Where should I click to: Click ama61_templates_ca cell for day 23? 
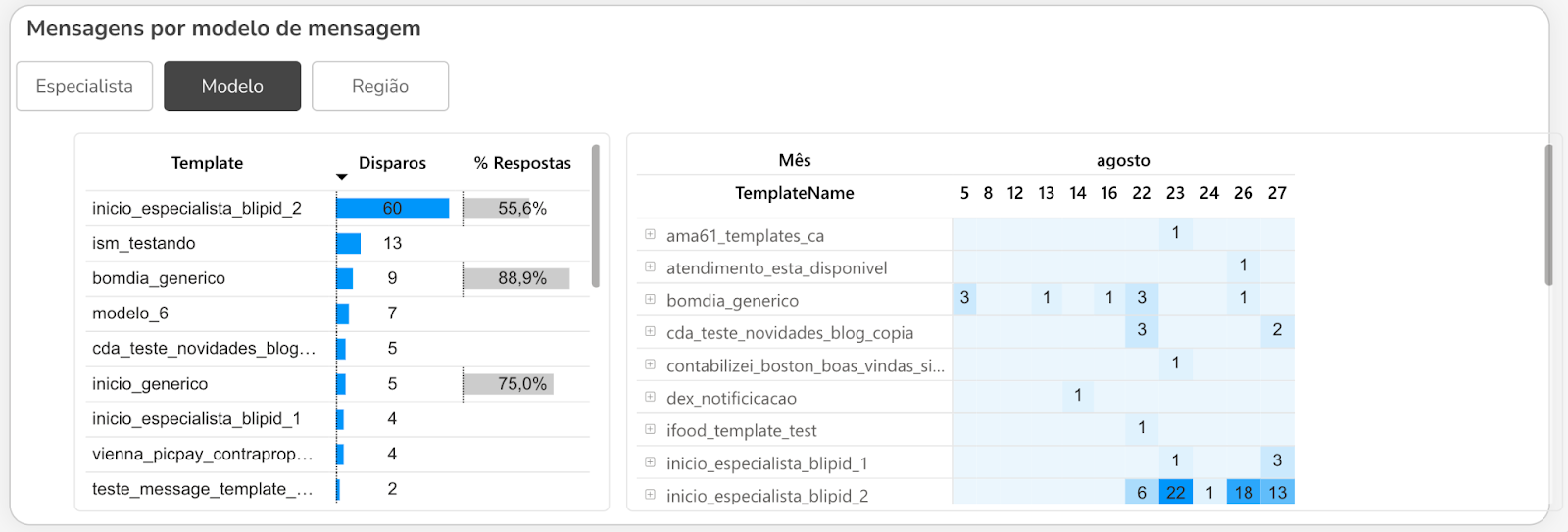[1176, 233]
